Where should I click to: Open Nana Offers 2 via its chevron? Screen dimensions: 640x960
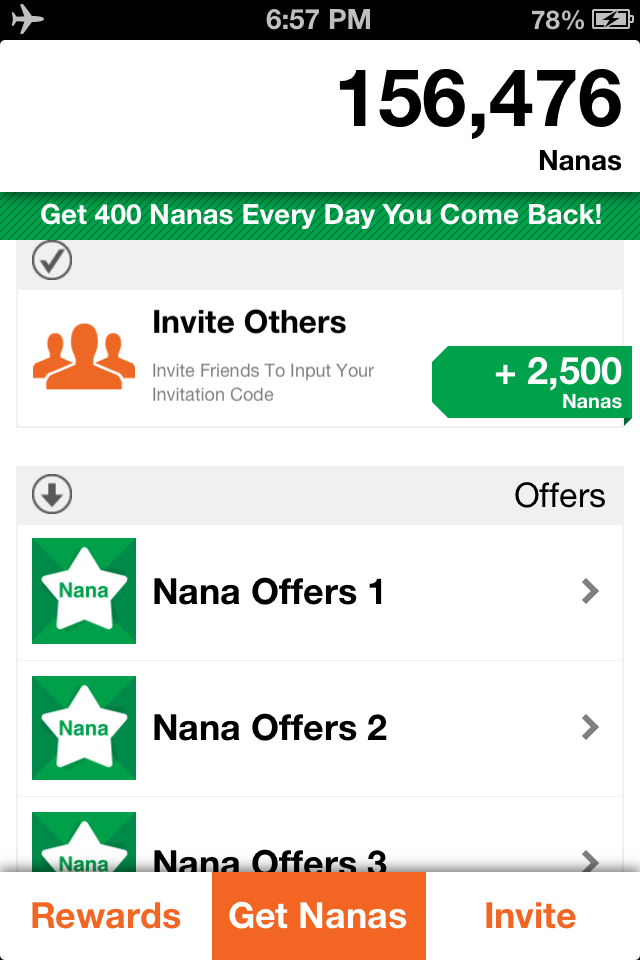coord(590,727)
